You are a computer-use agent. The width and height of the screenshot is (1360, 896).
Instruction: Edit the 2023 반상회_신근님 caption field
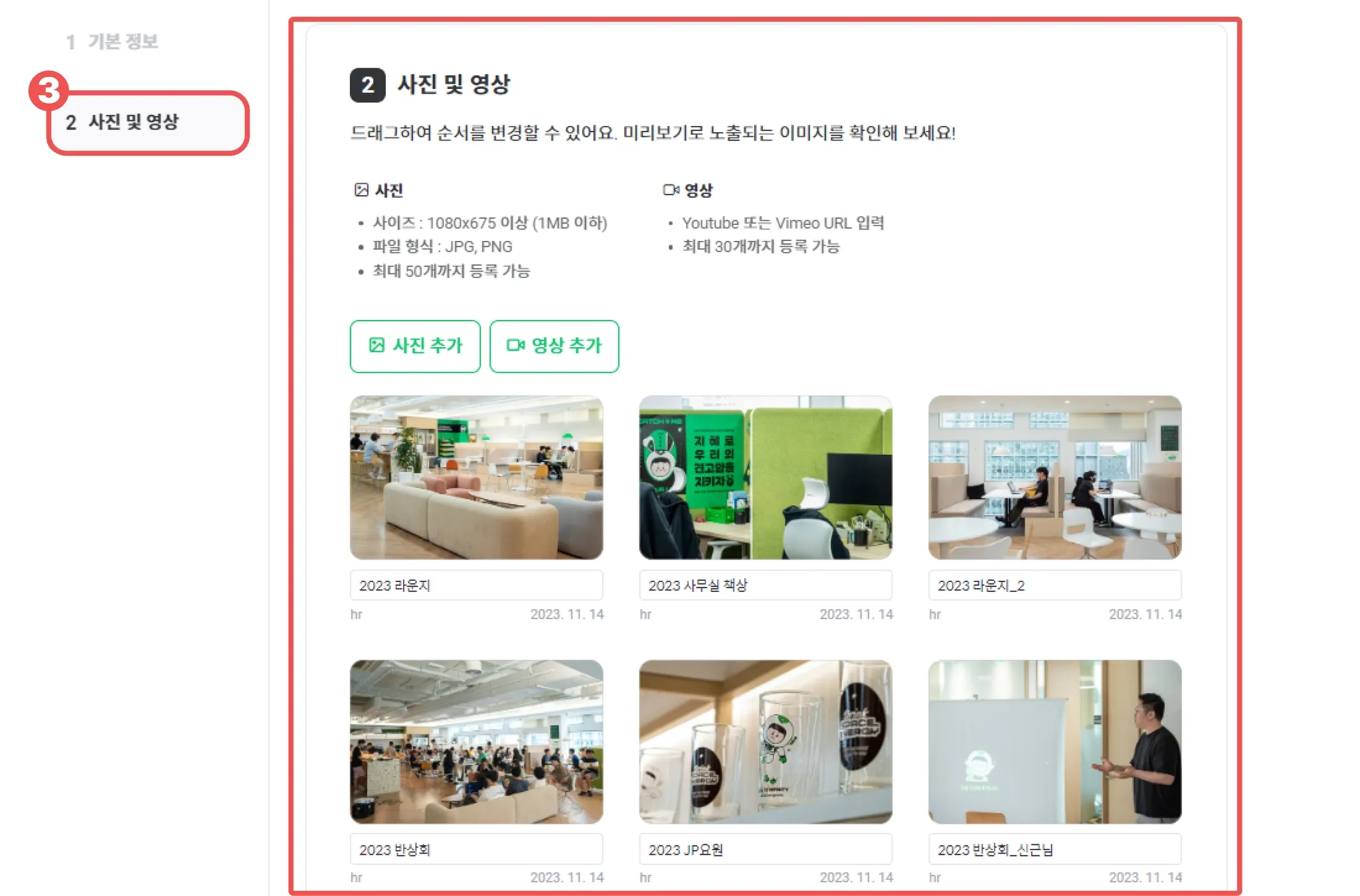[1055, 850]
